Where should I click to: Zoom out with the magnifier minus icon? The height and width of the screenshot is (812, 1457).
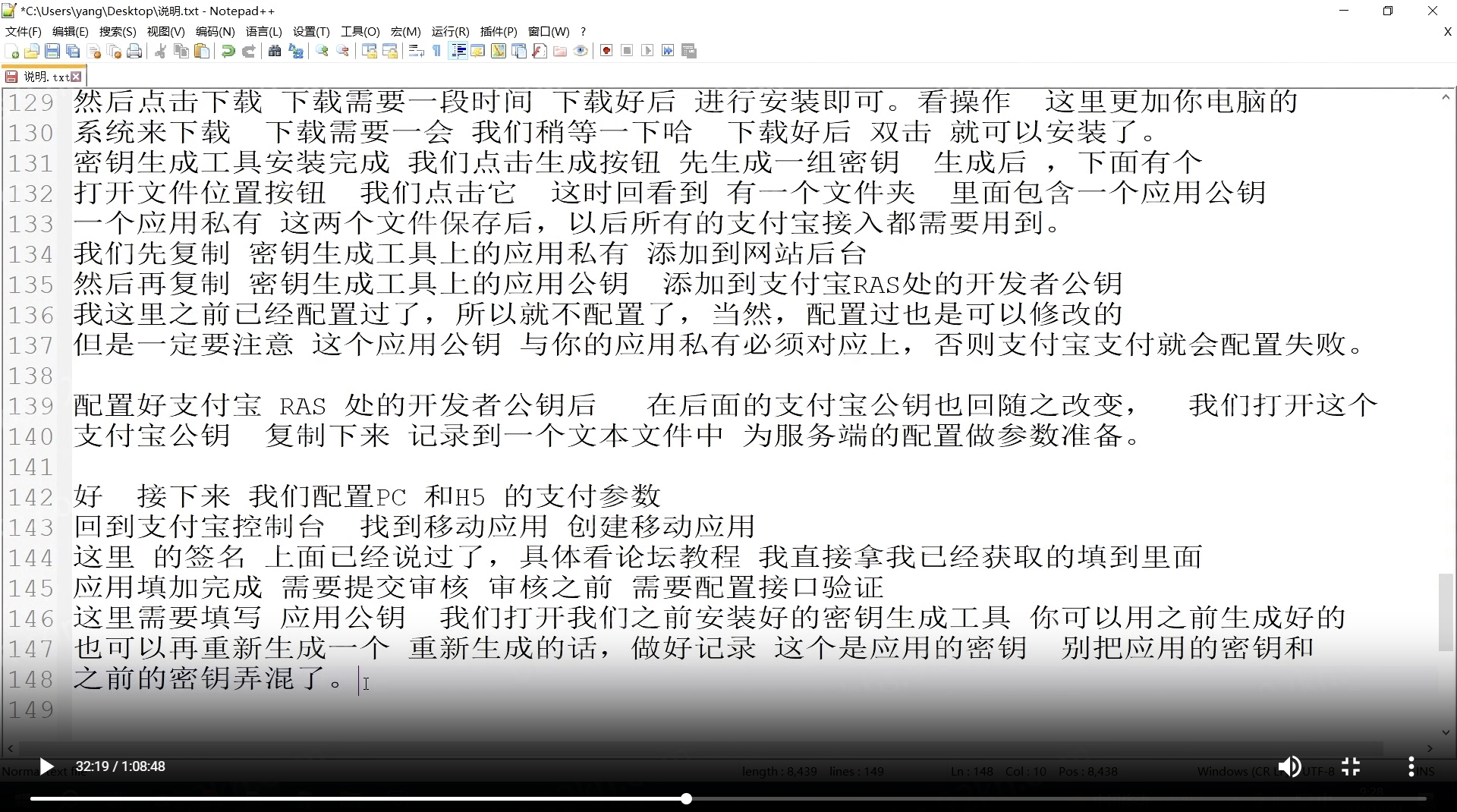(x=343, y=51)
